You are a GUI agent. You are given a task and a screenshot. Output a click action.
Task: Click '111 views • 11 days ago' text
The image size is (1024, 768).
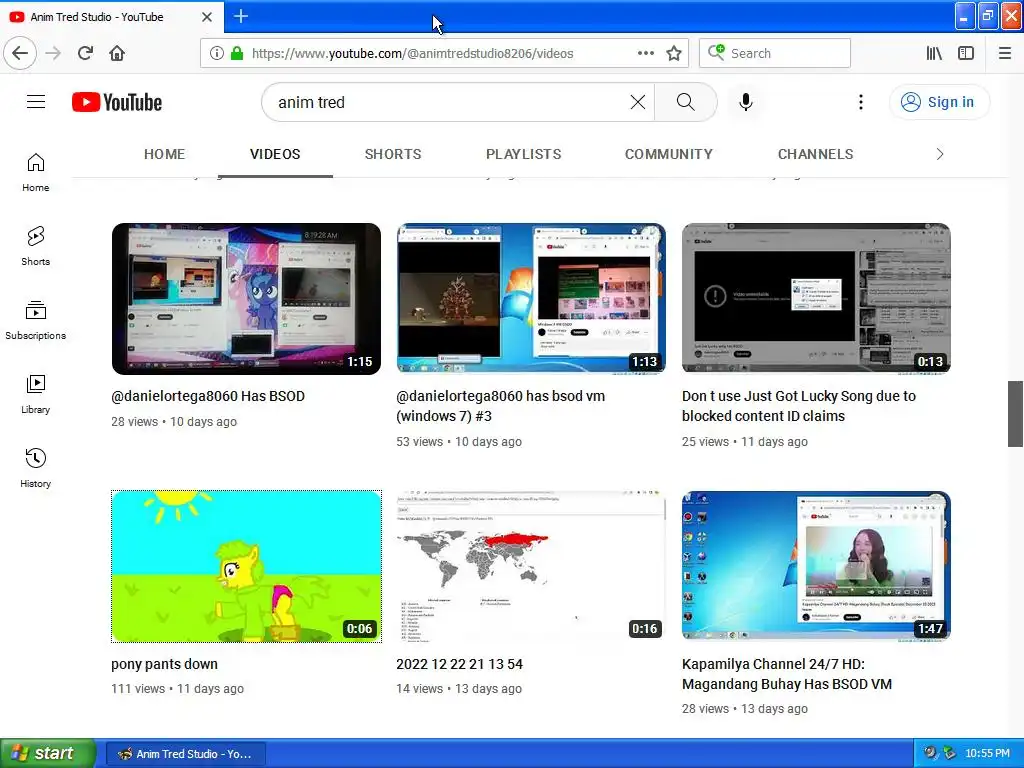pos(177,688)
